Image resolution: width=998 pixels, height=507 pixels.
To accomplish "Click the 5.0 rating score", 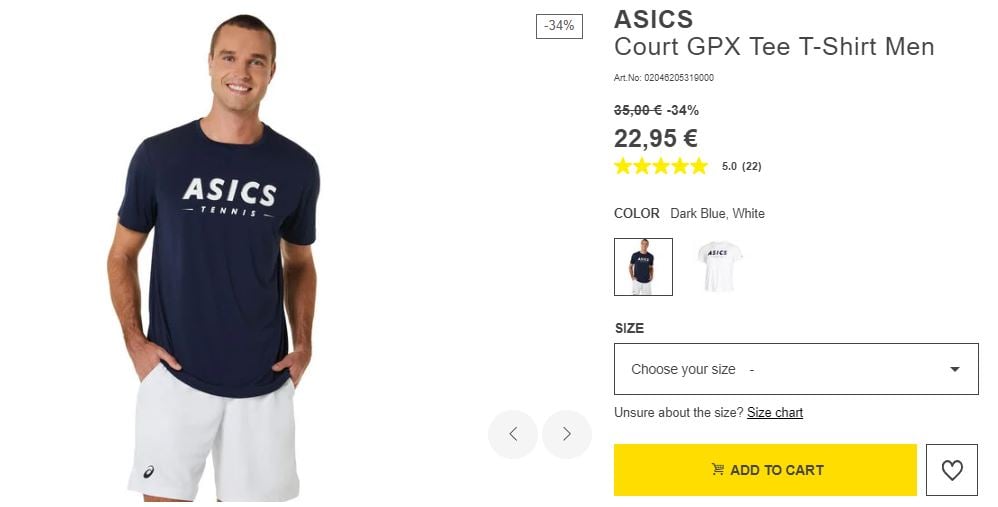I will (729, 166).
